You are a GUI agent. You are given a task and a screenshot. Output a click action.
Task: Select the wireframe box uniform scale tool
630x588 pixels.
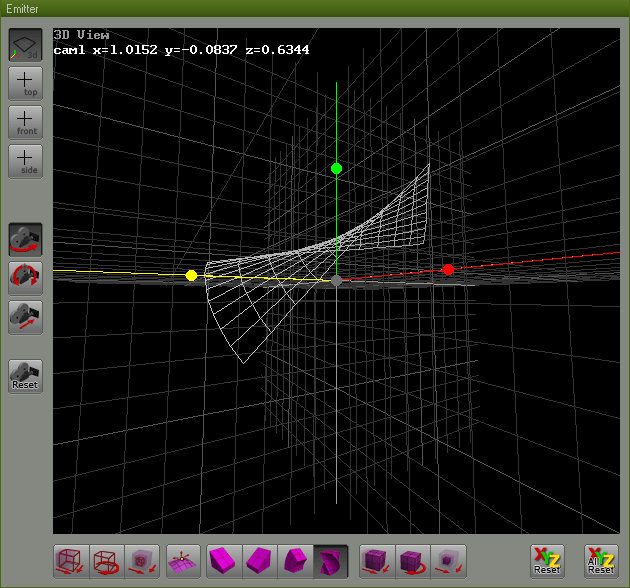click(142, 561)
